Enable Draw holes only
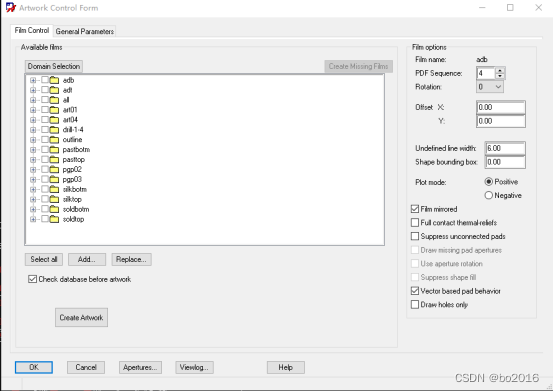This screenshot has height=392, width=554. (x=415, y=304)
